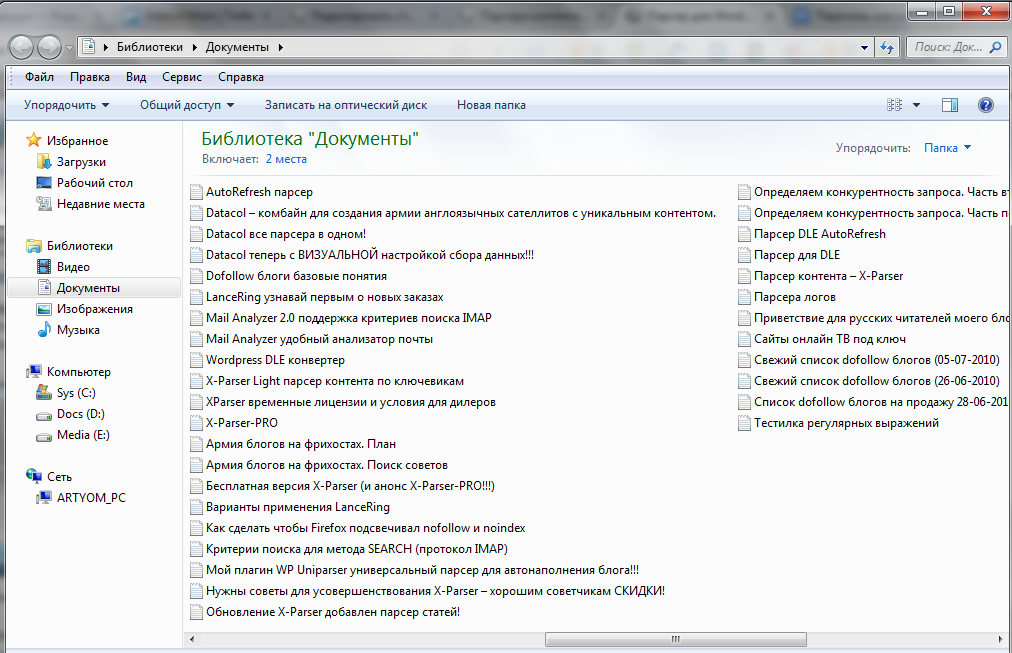Open address bar history dropdown arrow
The height and width of the screenshot is (653, 1012).
pyautogui.click(x=864, y=48)
